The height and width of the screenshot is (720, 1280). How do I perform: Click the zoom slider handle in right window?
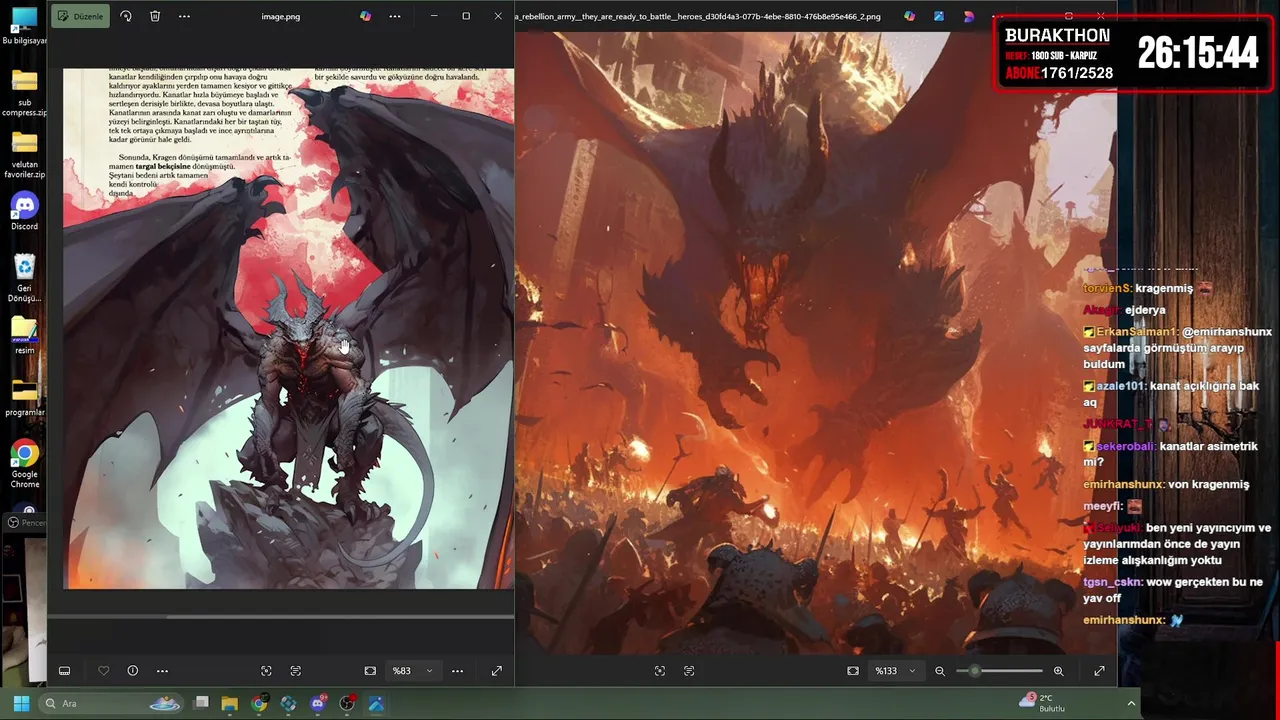coord(975,671)
